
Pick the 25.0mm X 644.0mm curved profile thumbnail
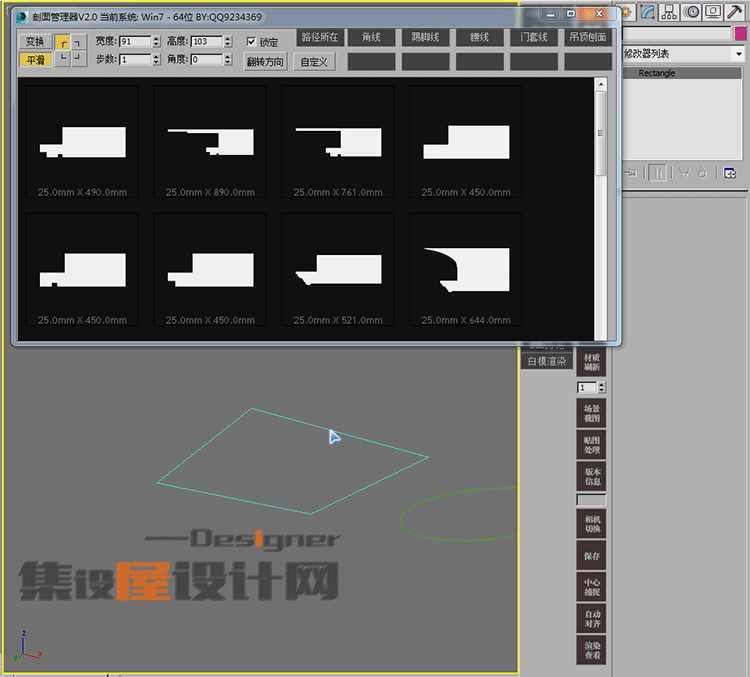465,269
